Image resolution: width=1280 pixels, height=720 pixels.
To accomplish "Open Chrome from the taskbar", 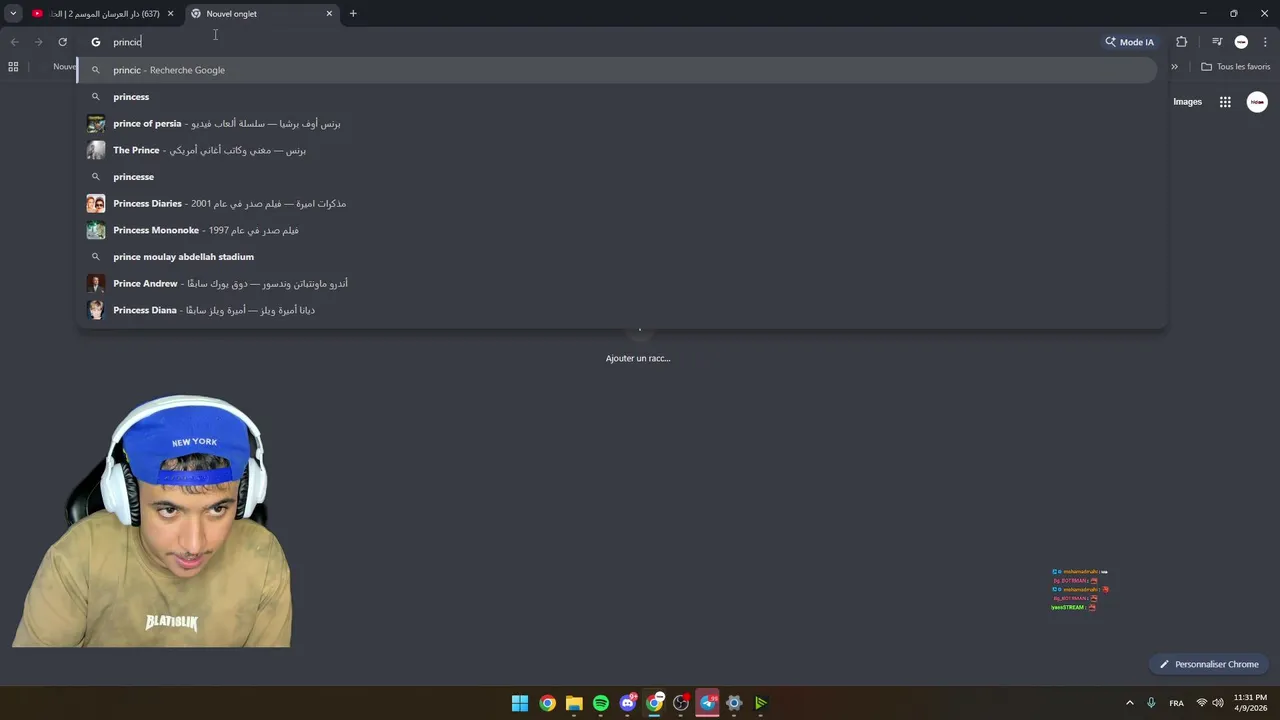I will point(547,703).
